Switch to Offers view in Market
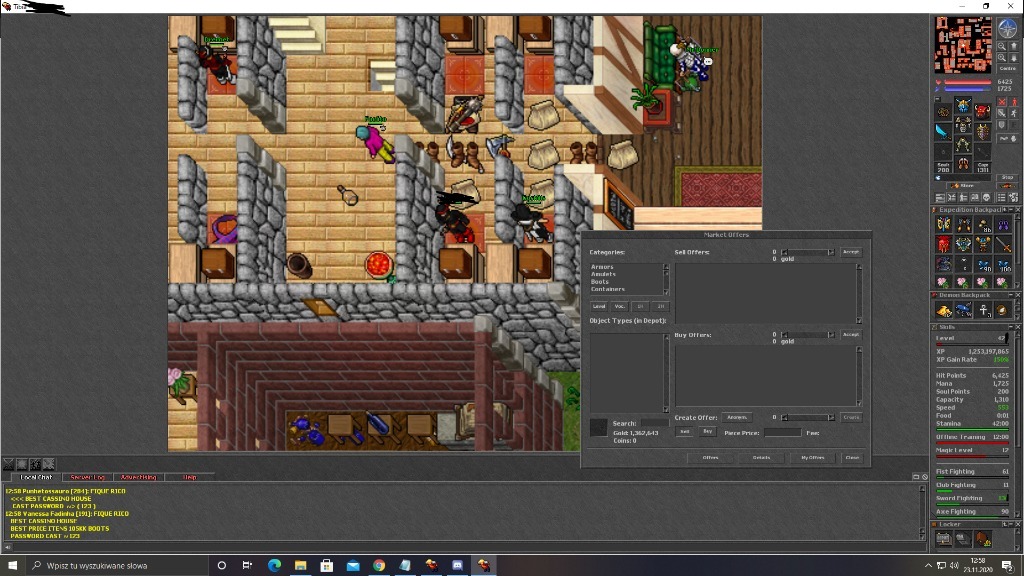 click(x=710, y=458)
